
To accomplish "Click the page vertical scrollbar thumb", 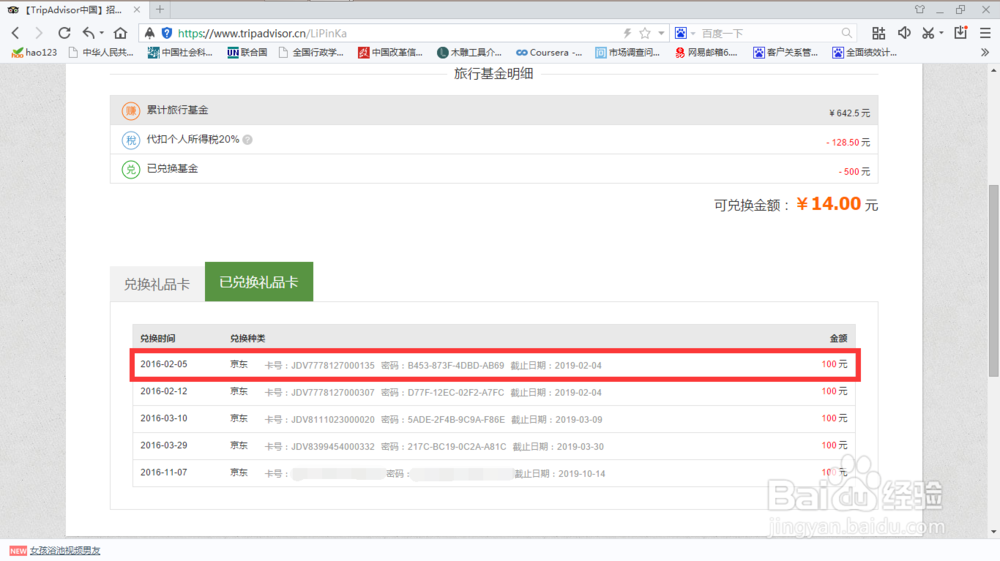I will [x=994, y=280].
